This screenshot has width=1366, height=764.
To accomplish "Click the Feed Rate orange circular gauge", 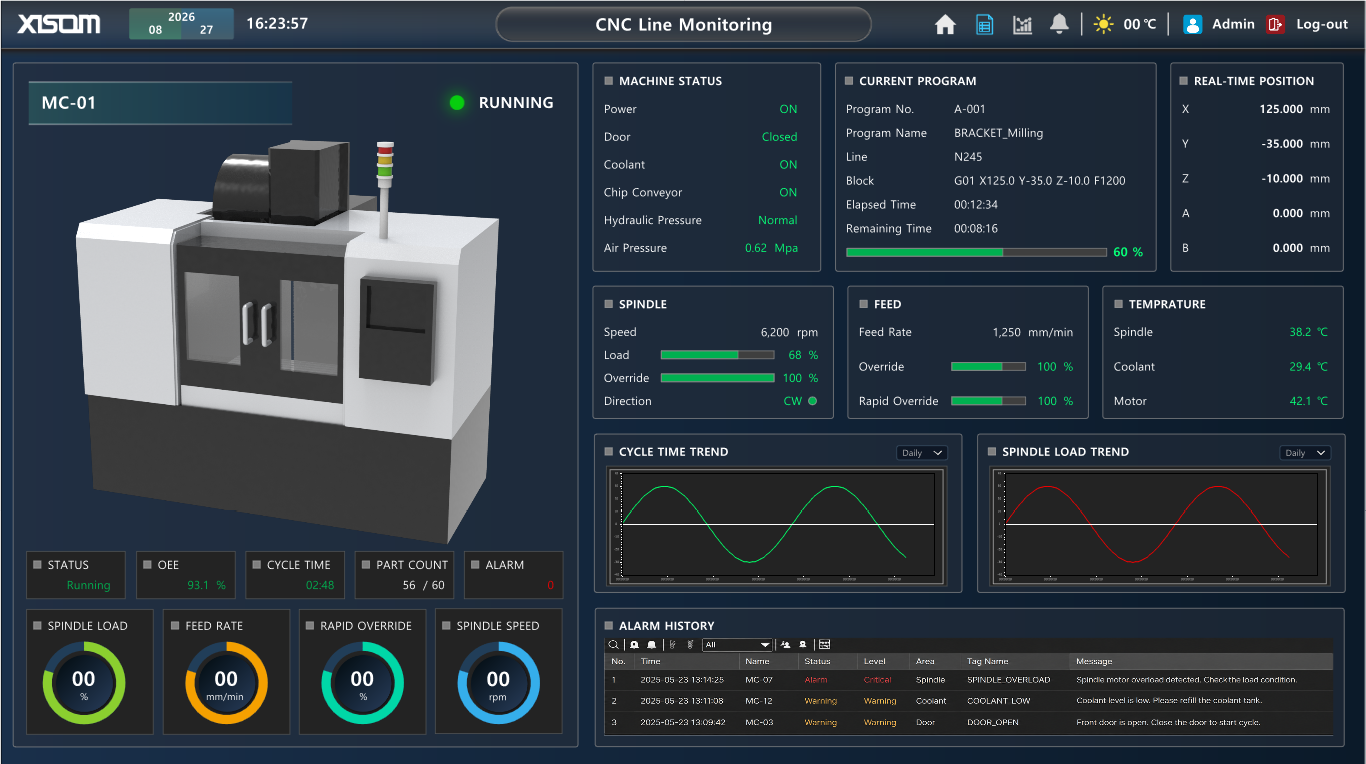I will [226, 683].
